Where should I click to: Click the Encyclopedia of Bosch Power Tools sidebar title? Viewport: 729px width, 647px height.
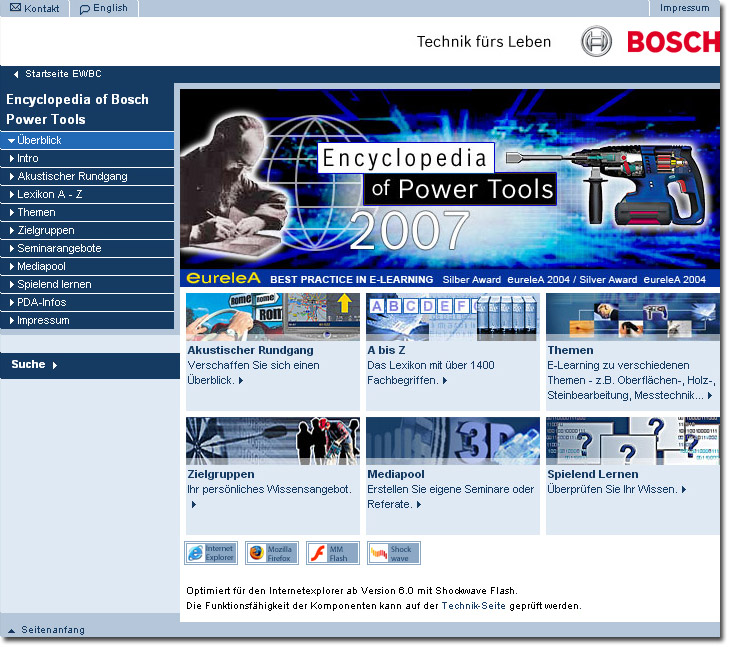[x=77, y=110]
